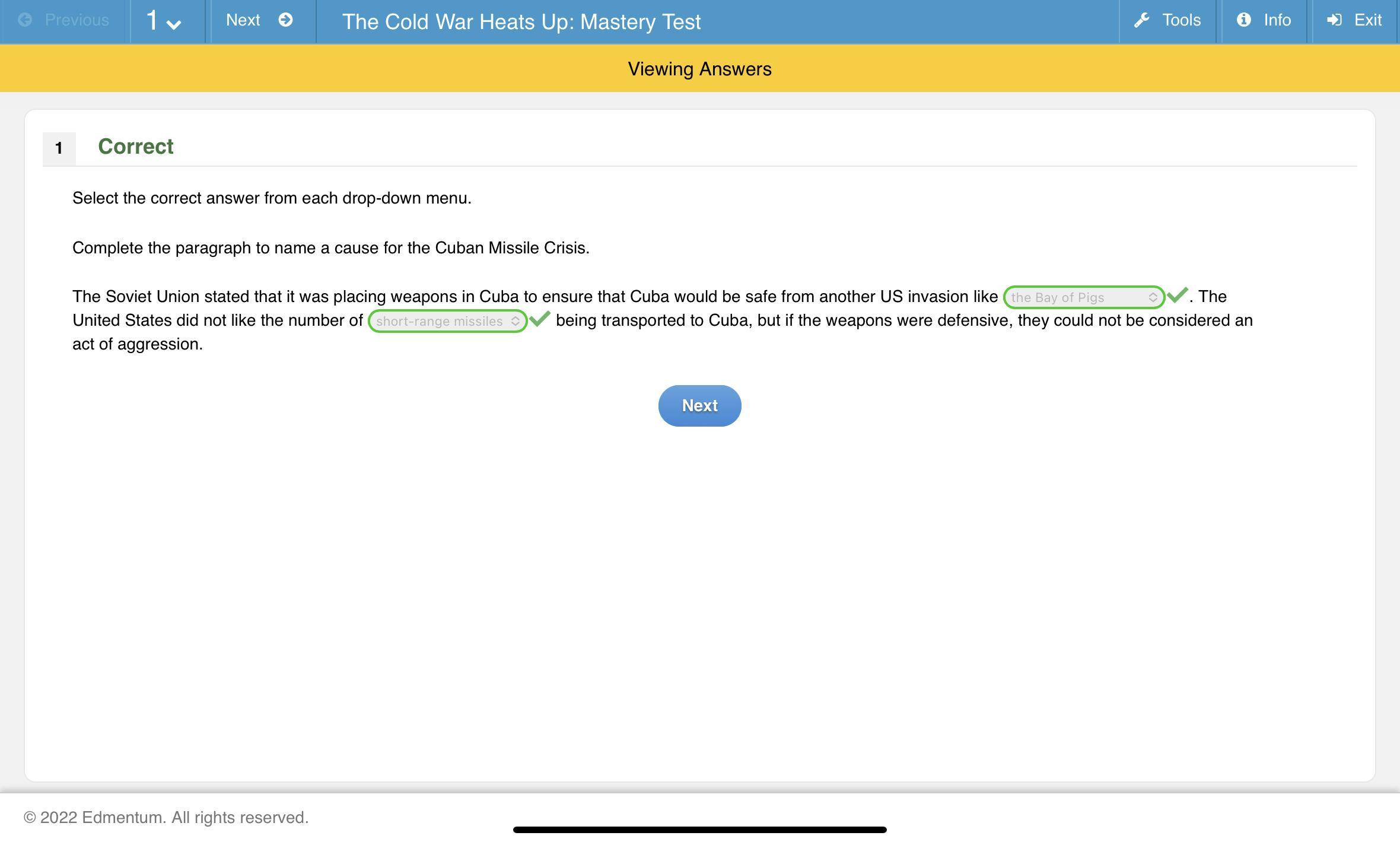1400x842 pixels.
Task: Click the Tools wrench icon
Action: pos(1142,21)
